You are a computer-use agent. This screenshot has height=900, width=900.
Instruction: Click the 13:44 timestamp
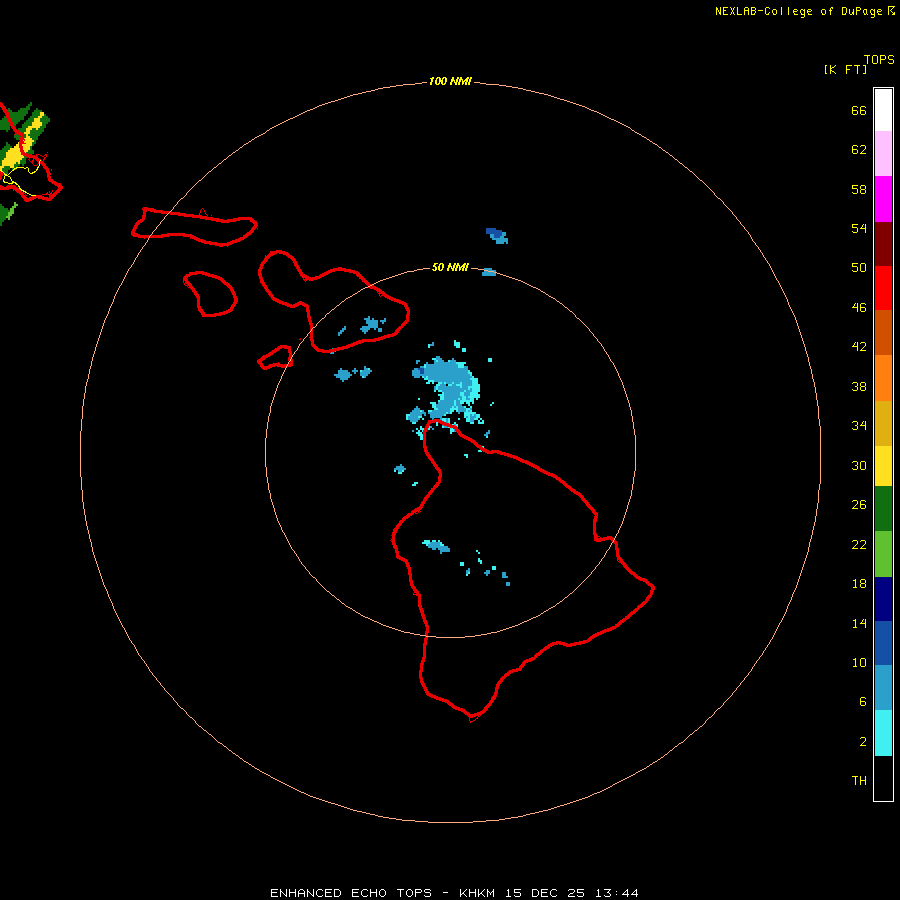(616, 893)
